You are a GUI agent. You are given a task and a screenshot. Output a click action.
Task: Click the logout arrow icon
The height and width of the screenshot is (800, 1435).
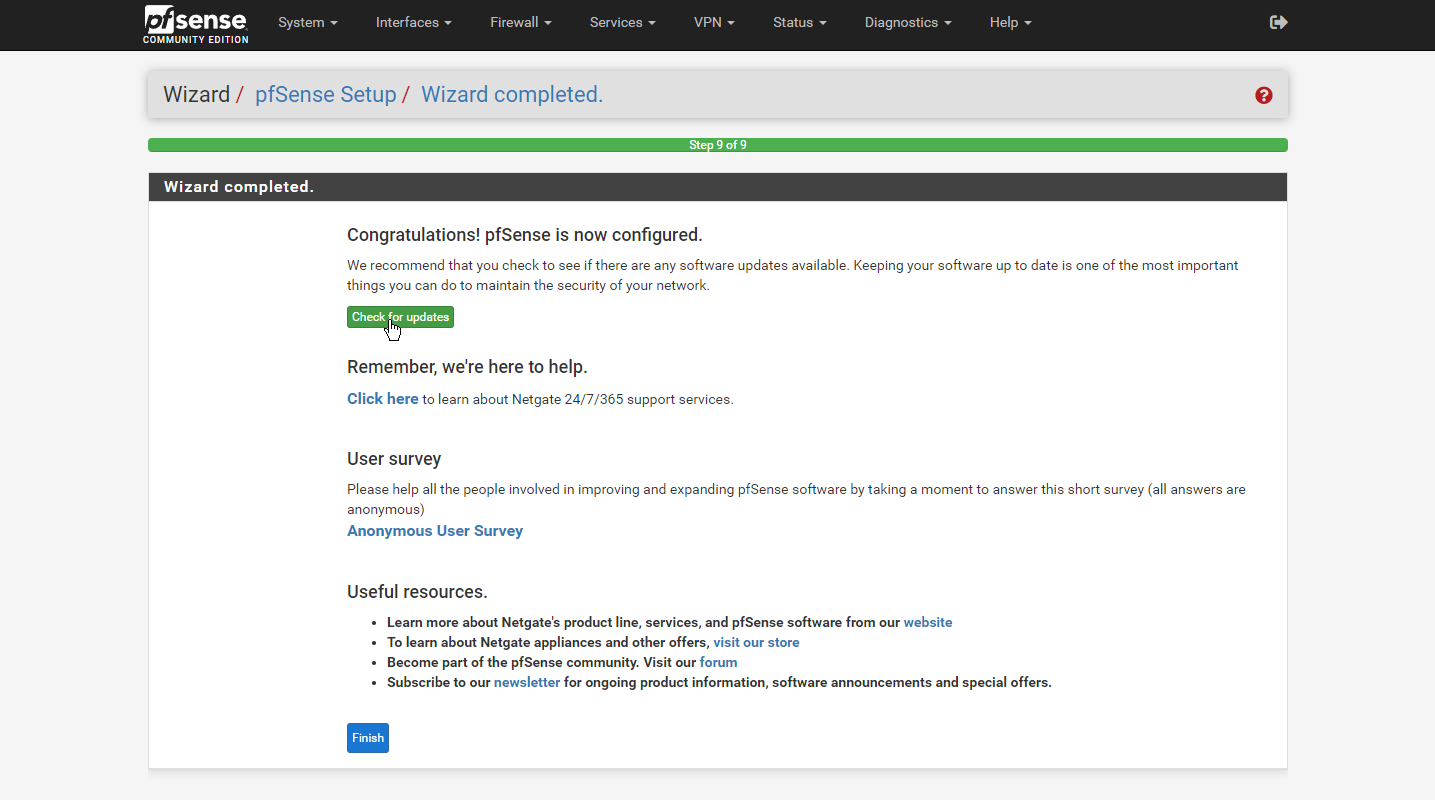[x=1278, y=22]
